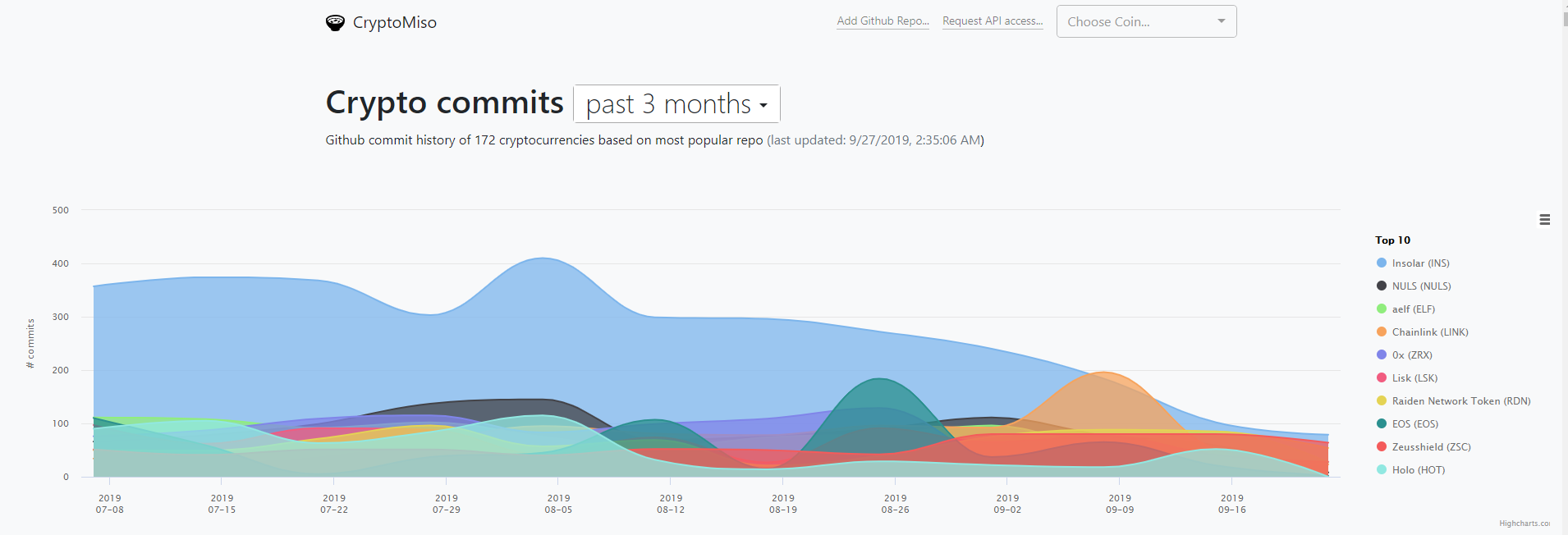Image resolution: width=1568 pixels, height=535 pixels.
Task: Expand the Choose Coin dropdown arrow
Action: pyautogui.click(x=1222, y=21)
